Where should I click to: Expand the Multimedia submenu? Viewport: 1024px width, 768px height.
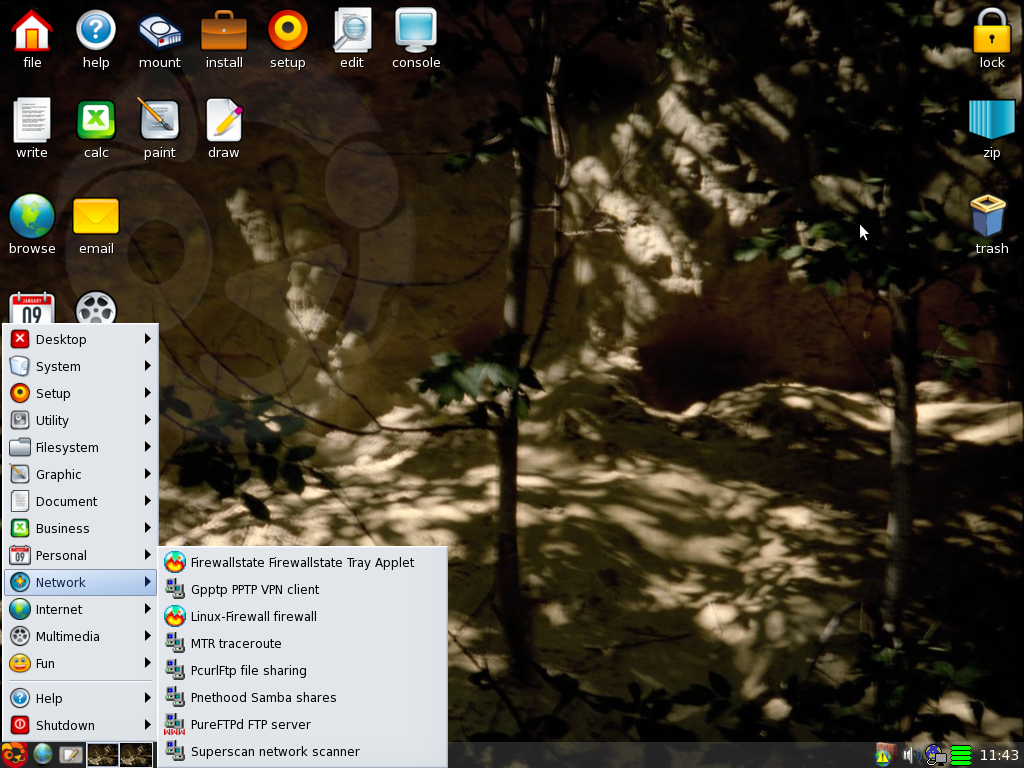pos(80,636)
